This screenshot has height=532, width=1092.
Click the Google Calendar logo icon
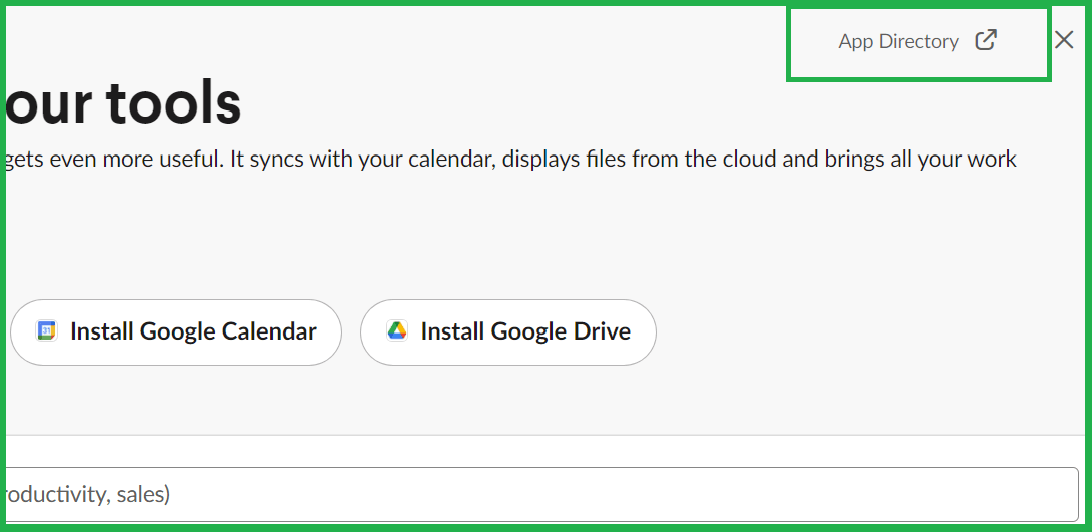(x=47, y=331)
